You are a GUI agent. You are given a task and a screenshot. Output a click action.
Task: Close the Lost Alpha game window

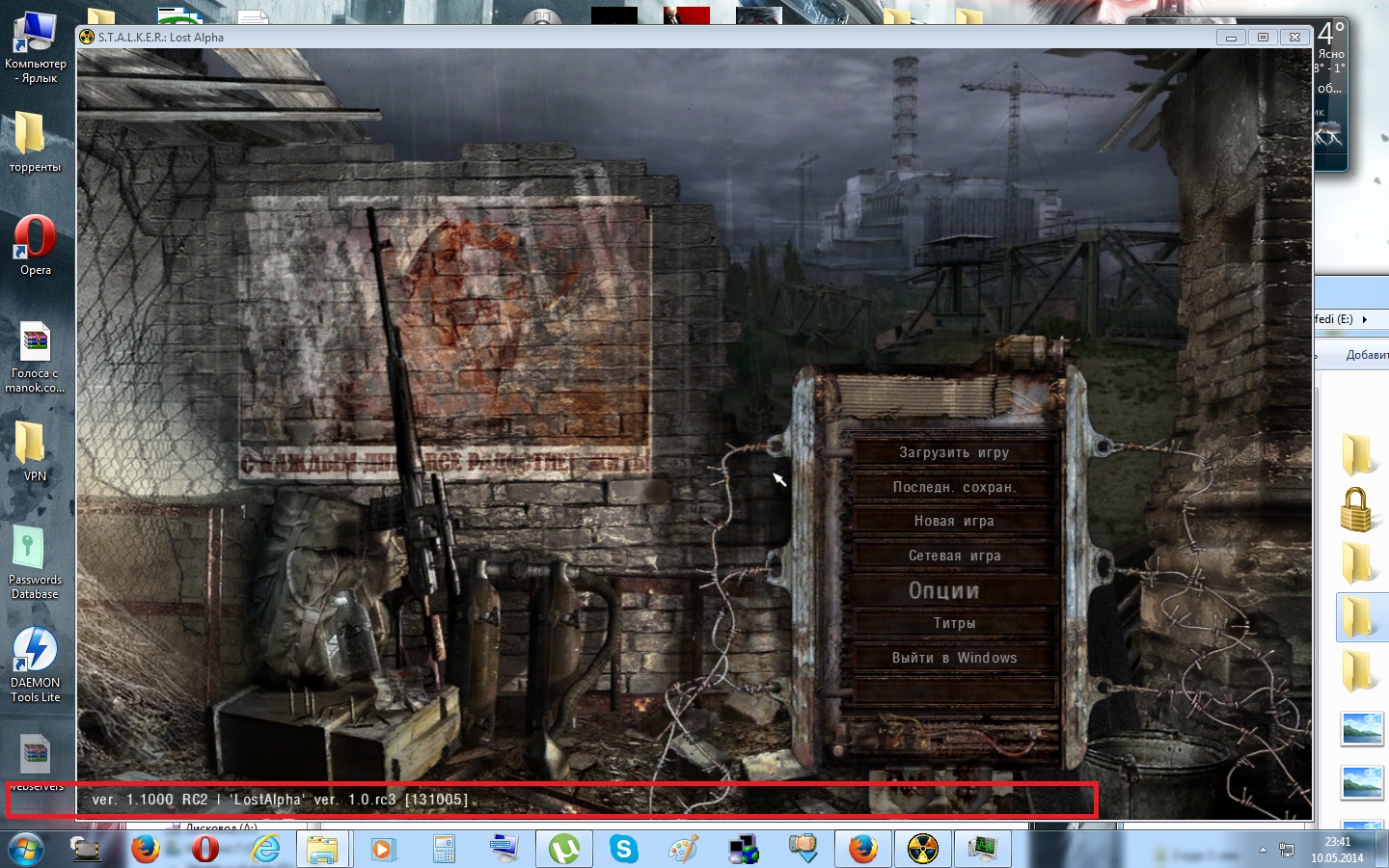tap(1294, 37)
